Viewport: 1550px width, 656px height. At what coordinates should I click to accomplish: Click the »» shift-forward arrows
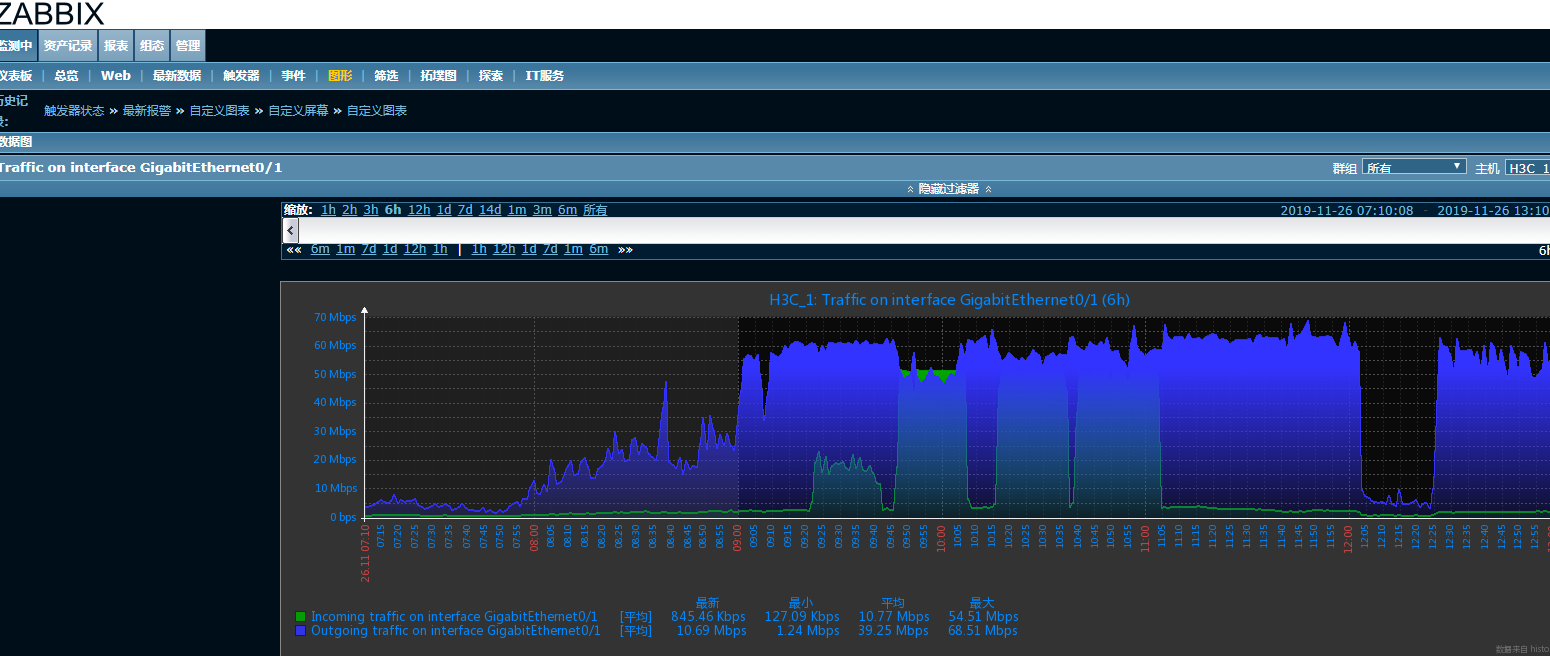coord(625,249)
